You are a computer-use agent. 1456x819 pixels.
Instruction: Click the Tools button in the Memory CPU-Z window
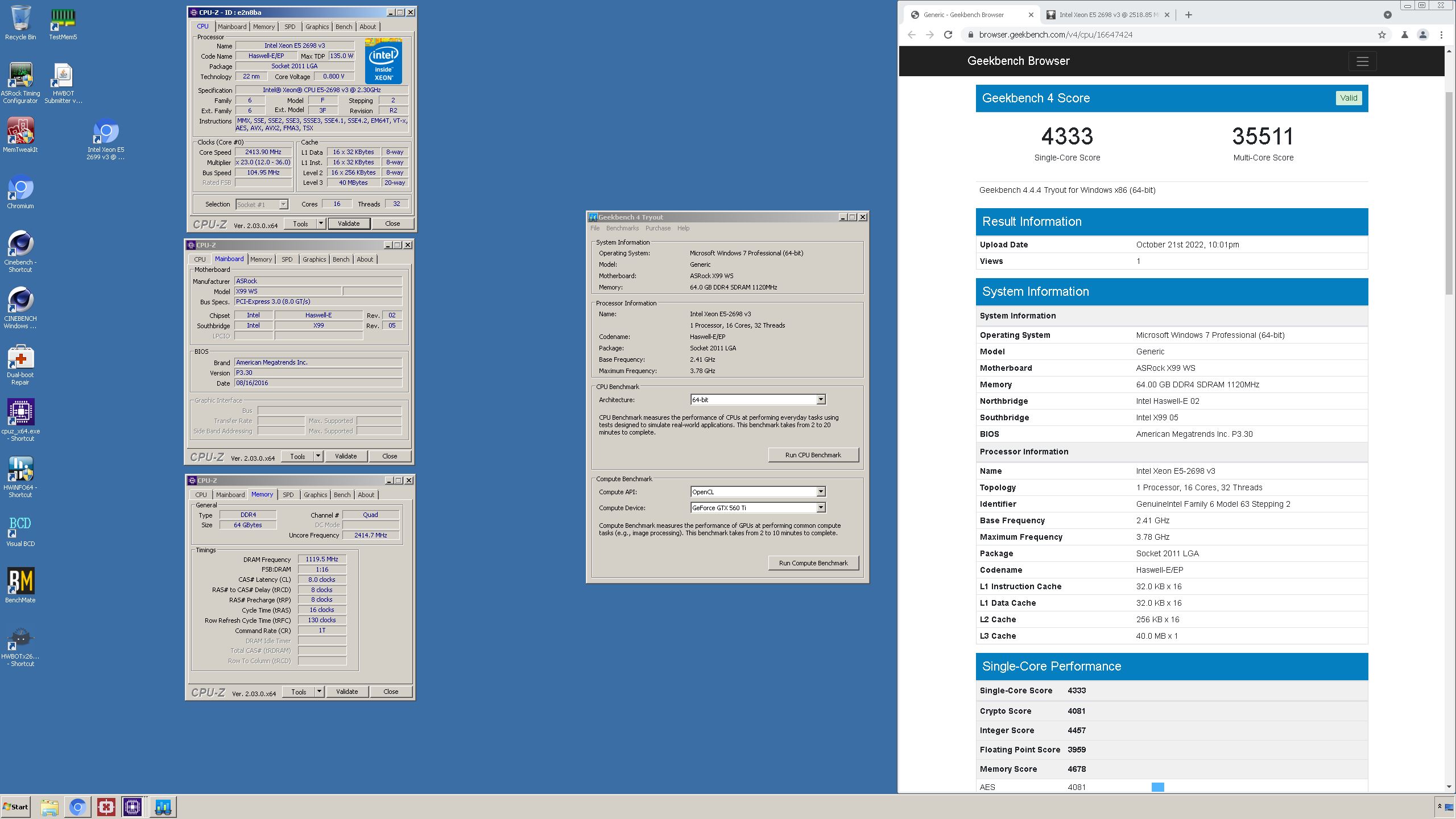pyautogui.click(x=299, y=692)
